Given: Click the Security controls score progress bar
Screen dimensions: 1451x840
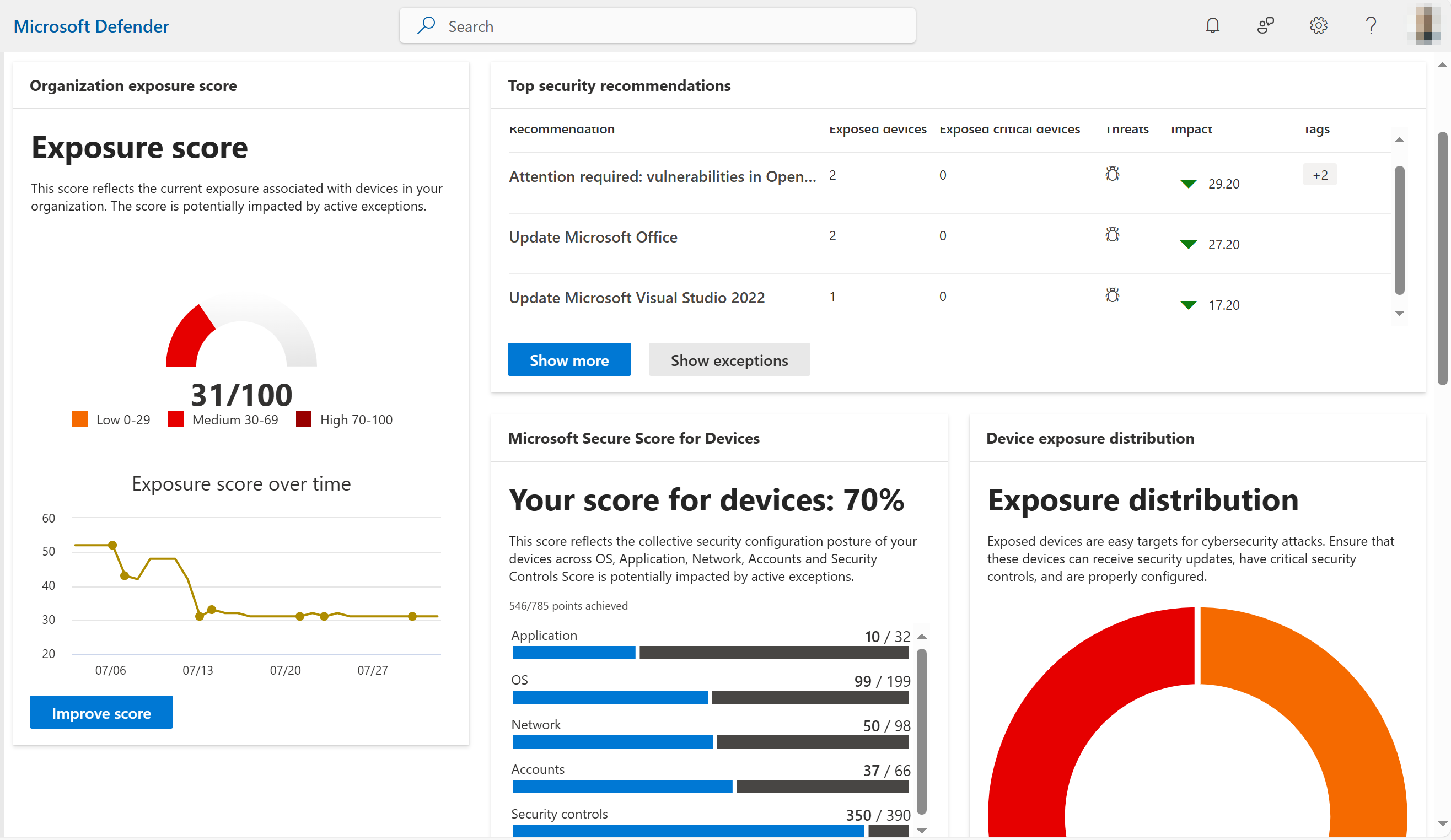Looking at the screenshot, I should coord(711,831).
